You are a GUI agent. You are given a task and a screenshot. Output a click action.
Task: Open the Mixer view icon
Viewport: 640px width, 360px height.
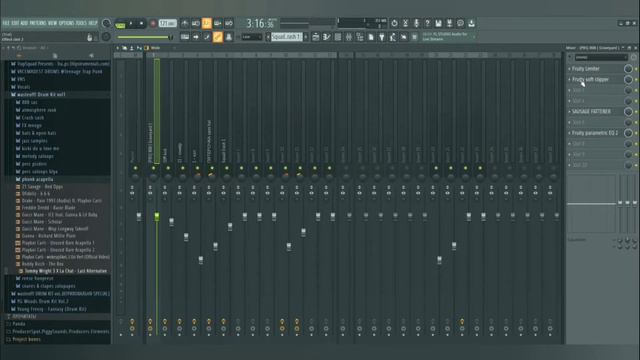349,37
